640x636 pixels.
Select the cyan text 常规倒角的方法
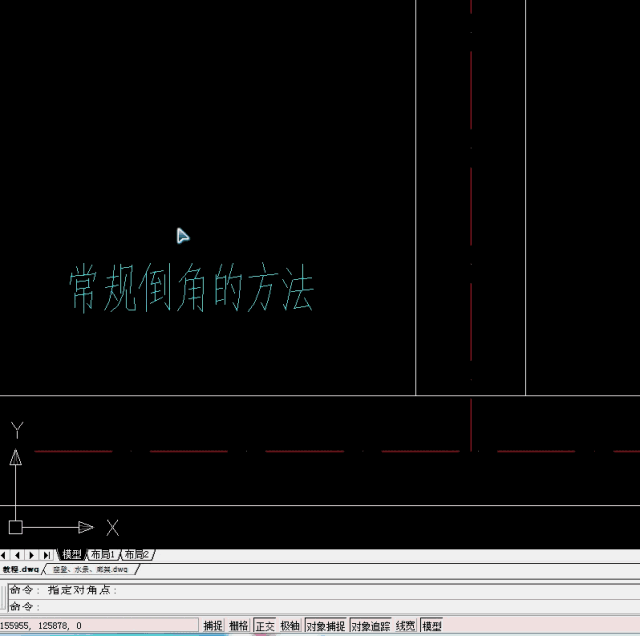[x=191, y=290]
